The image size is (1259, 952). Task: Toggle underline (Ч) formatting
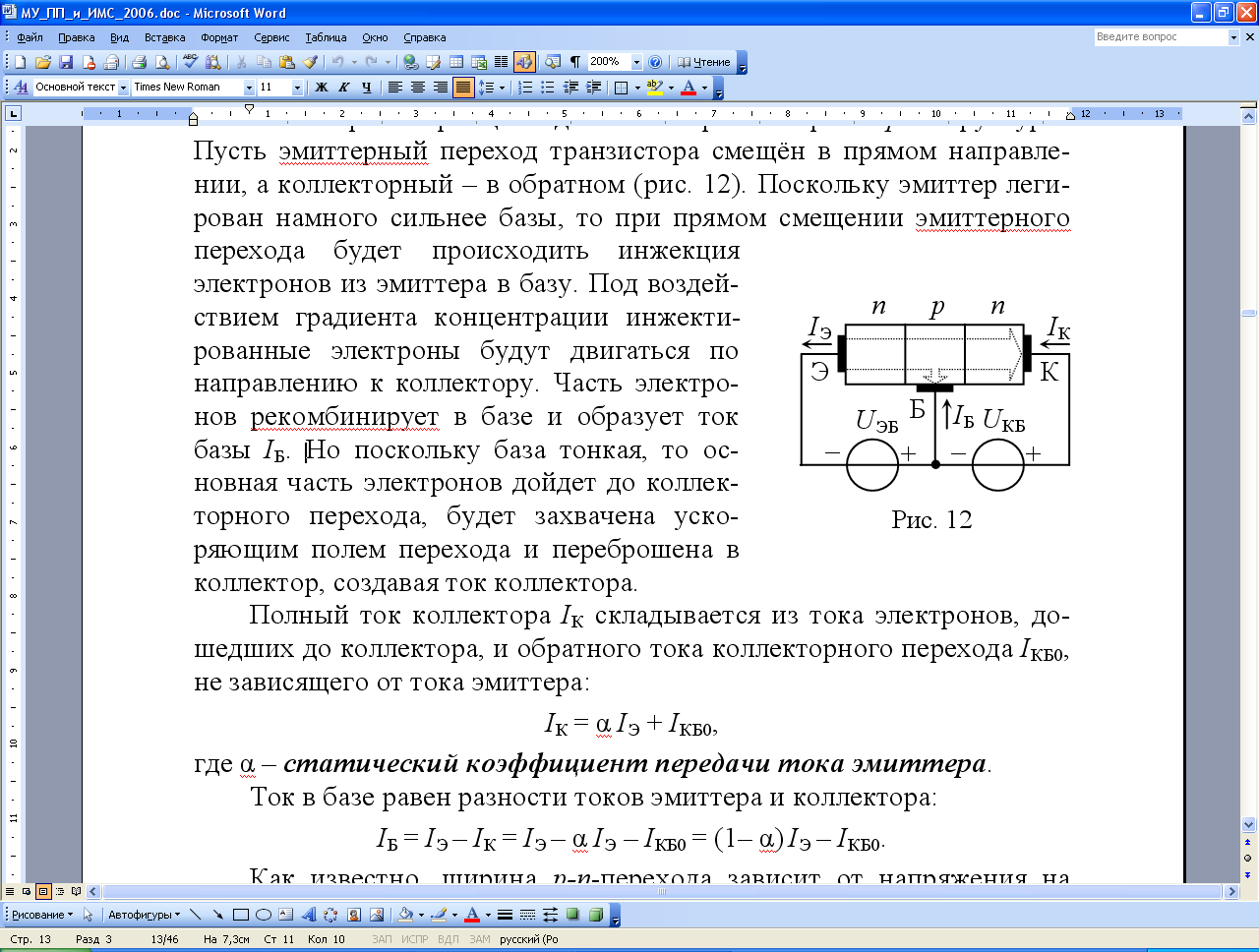point(367,88)
